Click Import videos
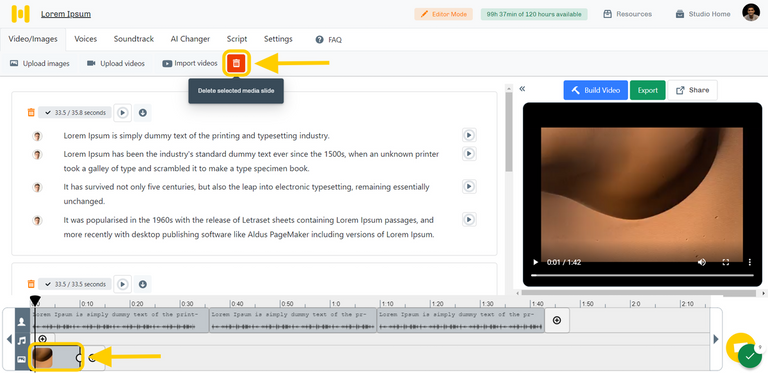Viewport: 768px width, 373px height. tap(190, 64)
